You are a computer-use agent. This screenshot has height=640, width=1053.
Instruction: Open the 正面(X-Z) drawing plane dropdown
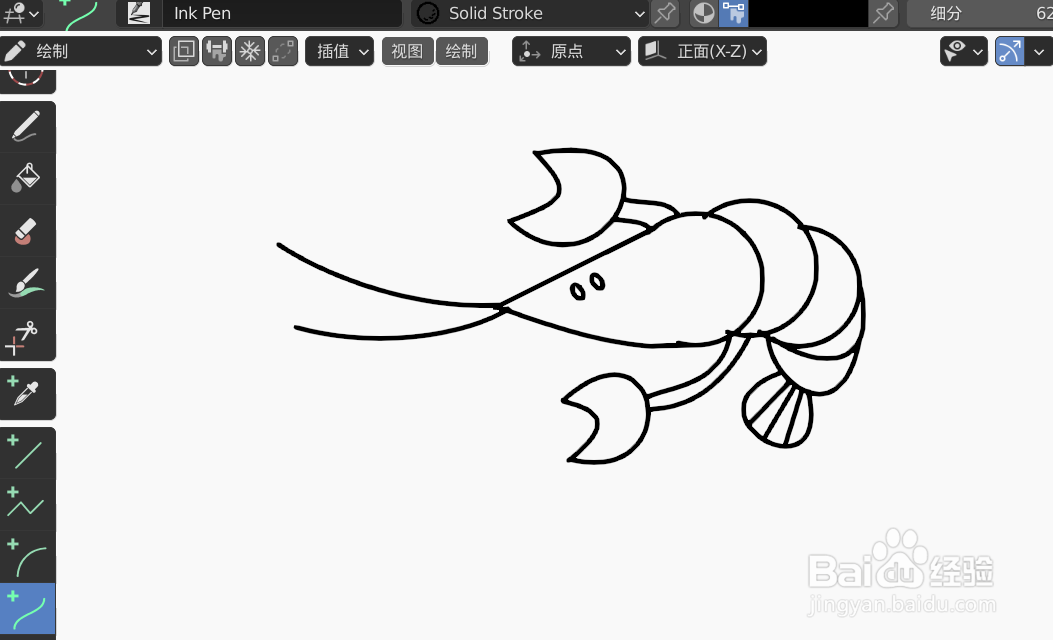point(702,51)
